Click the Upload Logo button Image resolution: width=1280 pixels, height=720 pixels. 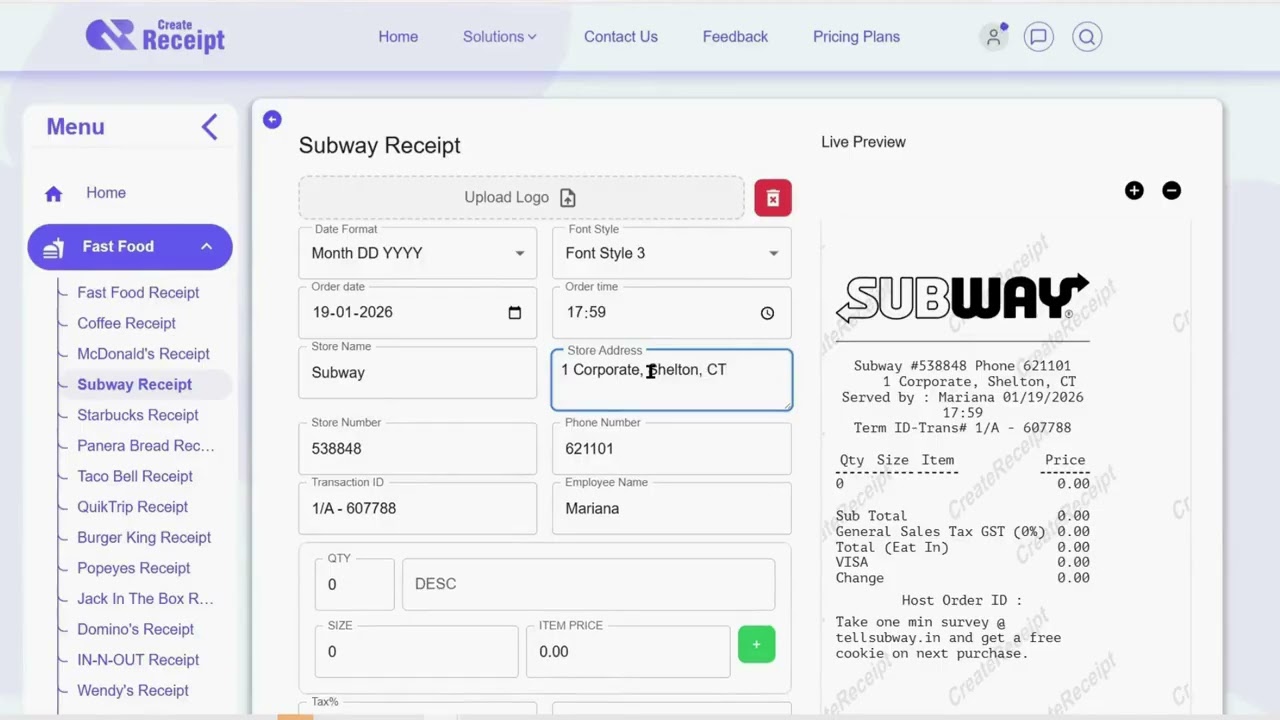521,198
